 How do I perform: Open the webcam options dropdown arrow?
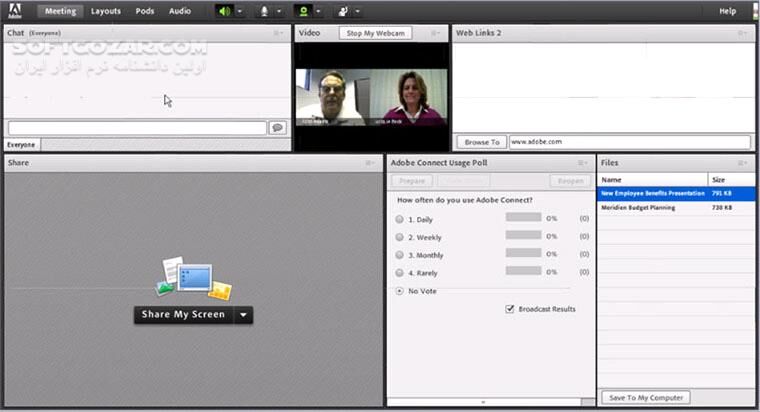click(x=318, y=11)
